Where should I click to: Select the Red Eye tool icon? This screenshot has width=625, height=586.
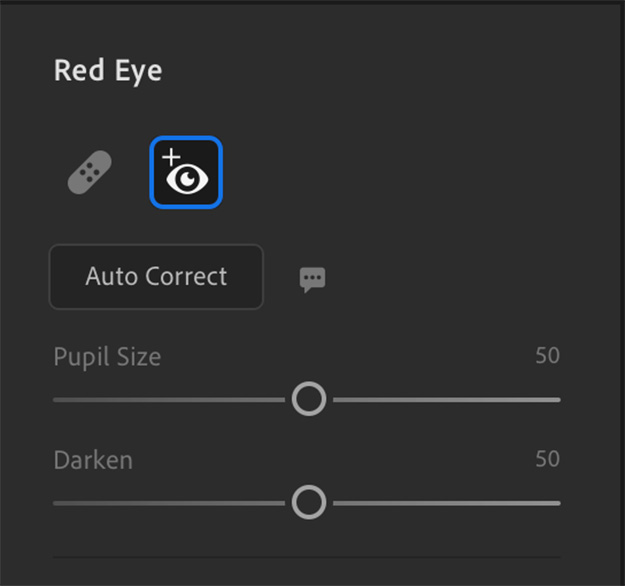coord(186,173)
